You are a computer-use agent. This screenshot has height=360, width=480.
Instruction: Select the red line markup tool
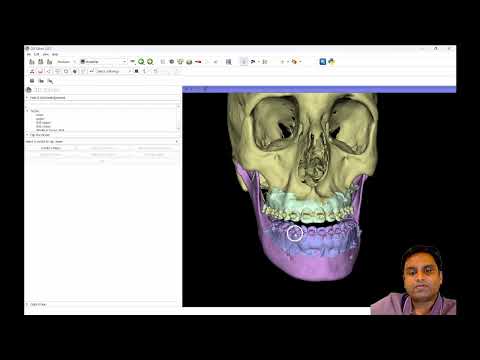point(40,71)
